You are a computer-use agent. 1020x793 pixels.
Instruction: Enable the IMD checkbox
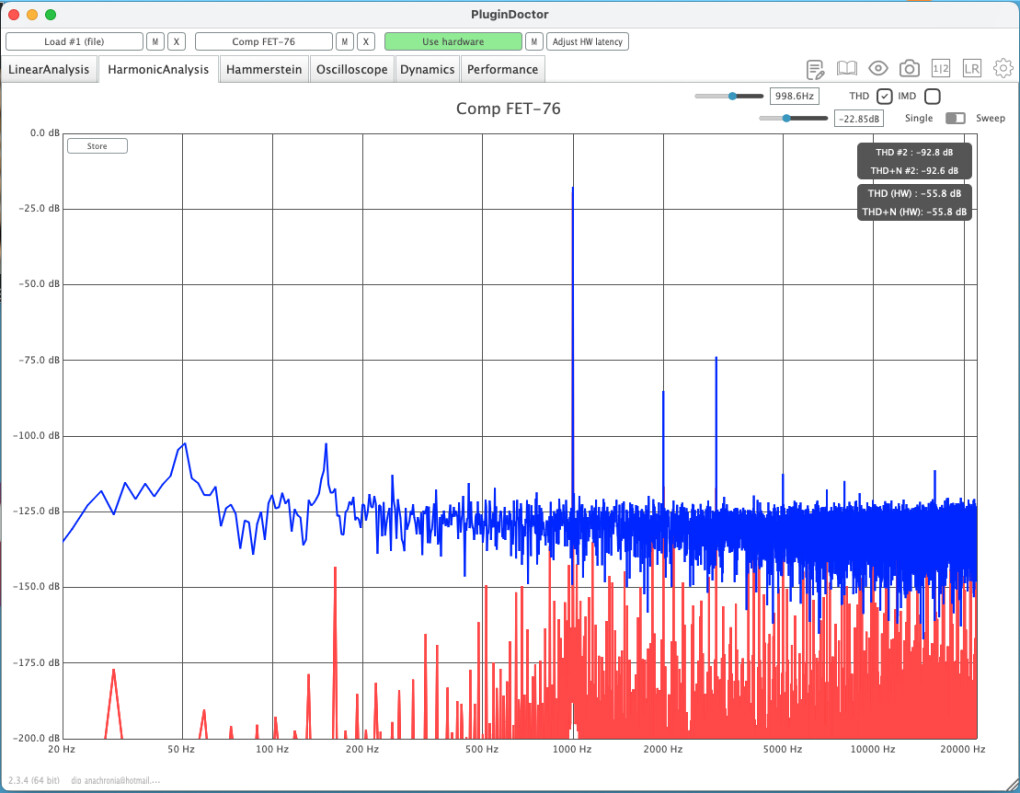point(932,96)
